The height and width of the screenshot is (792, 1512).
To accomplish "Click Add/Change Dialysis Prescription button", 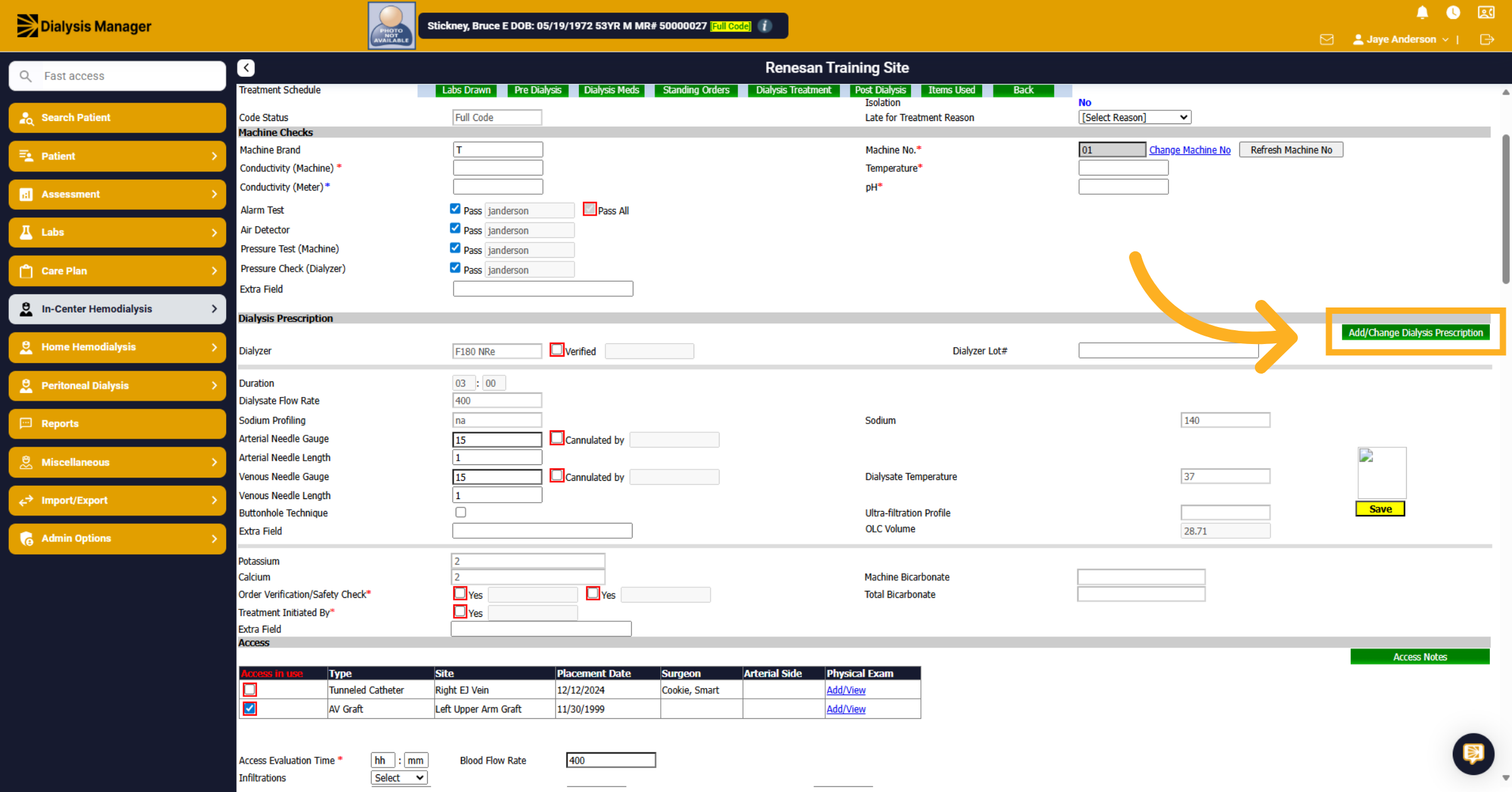I will (1416, 333).
